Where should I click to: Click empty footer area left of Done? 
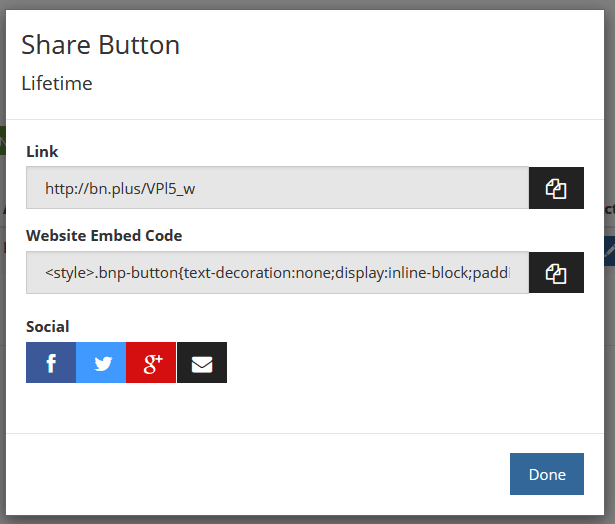coord(250,474)
